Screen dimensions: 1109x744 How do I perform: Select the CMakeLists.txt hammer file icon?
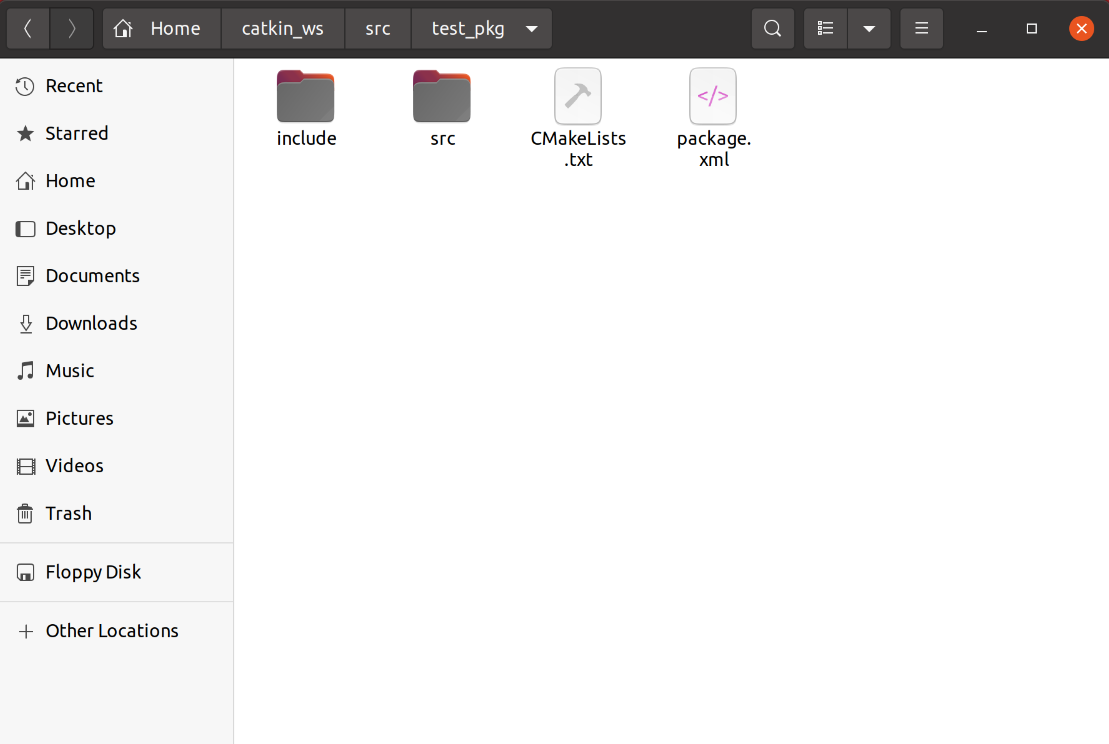tap(578, 96)
